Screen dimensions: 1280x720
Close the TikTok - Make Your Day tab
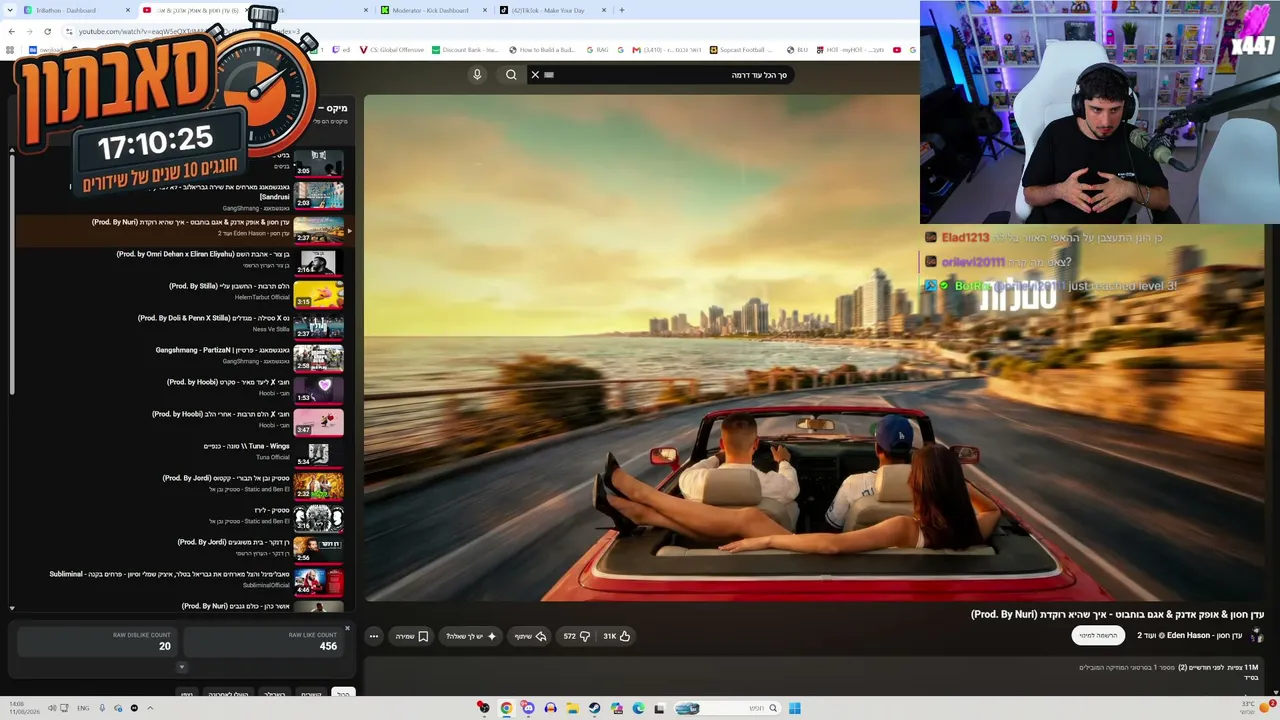(x=604, y=10)
